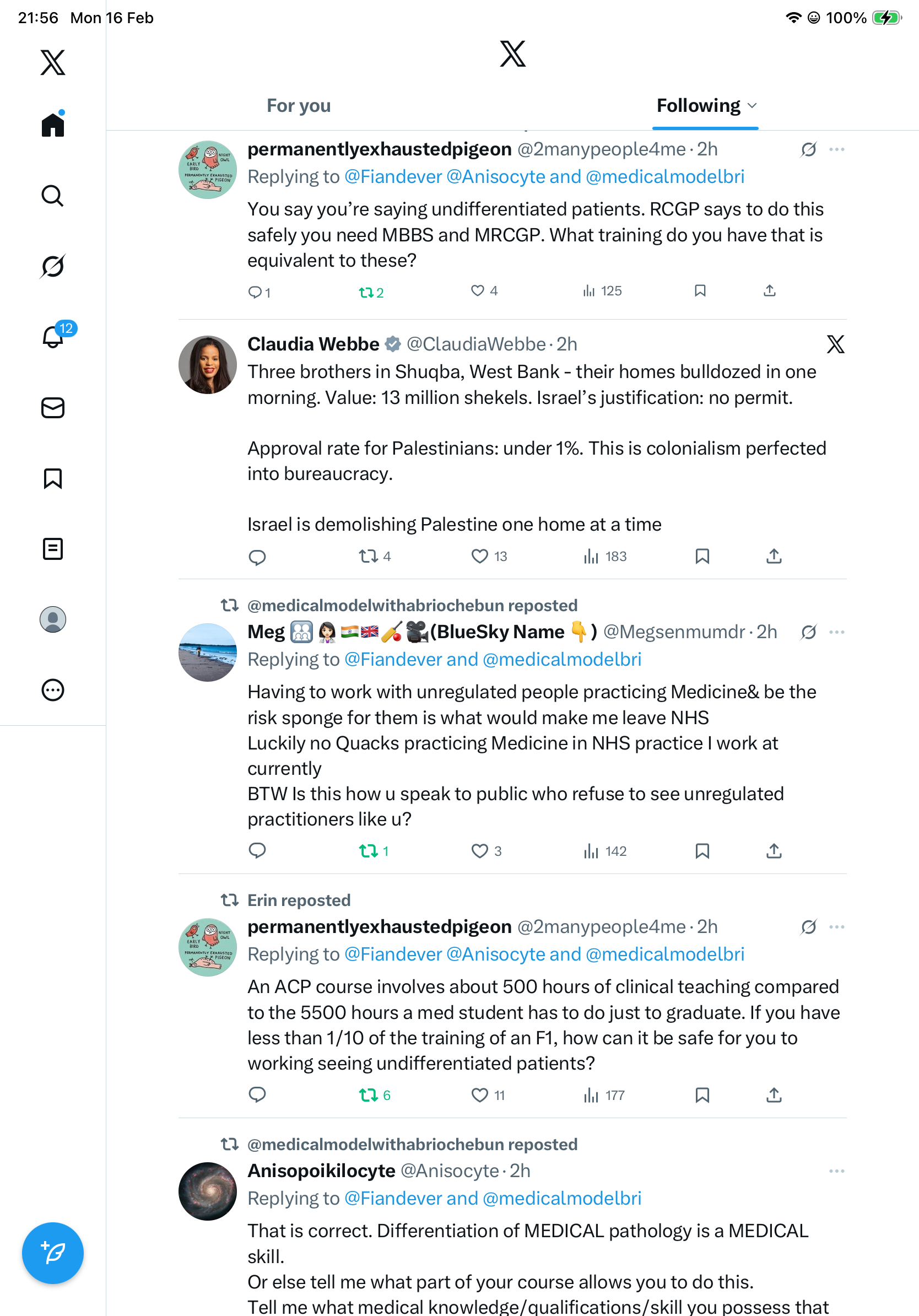Tap the compose new post button
Viewport: 919px width, 1316px height.
point(53,1253)
